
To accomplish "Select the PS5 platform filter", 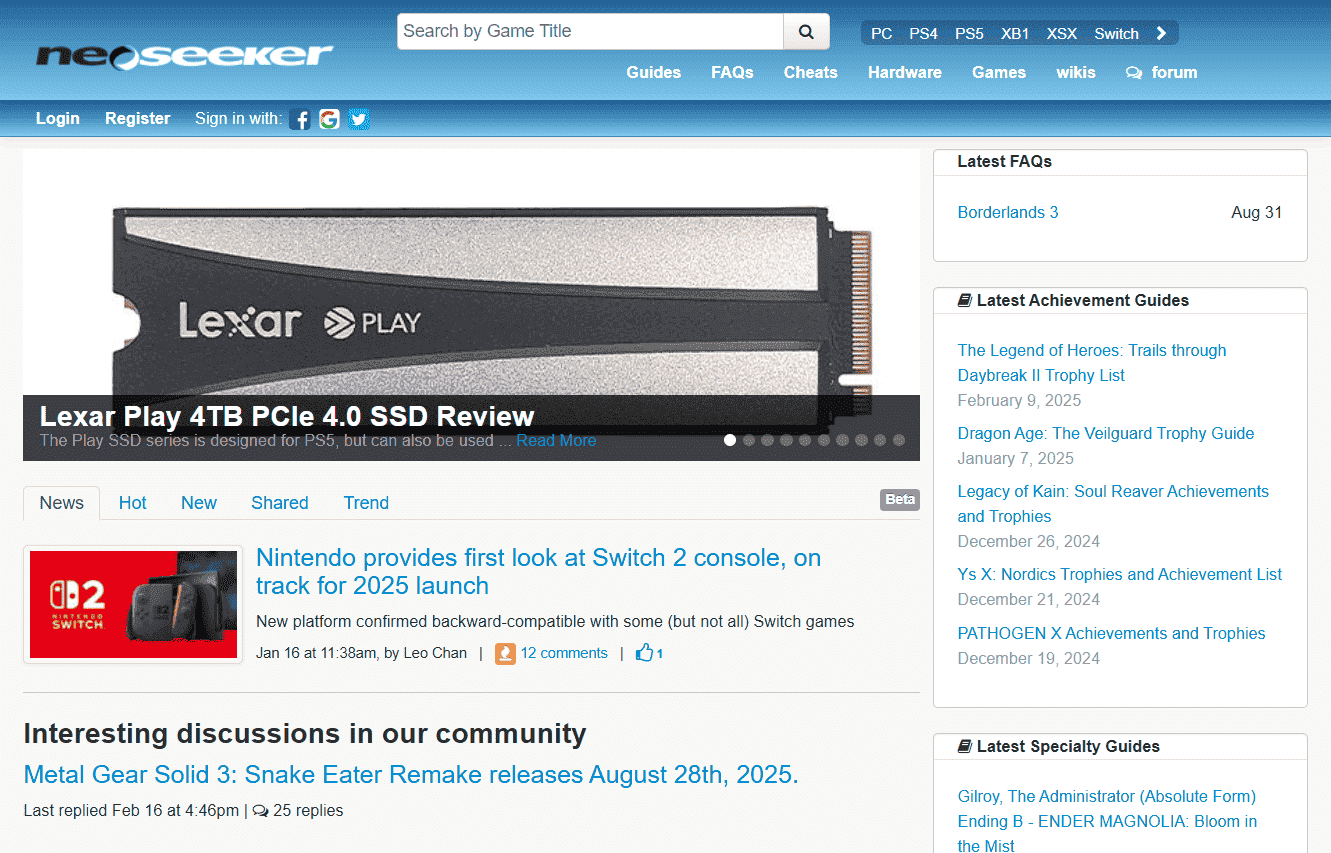I will coord(969,33).
